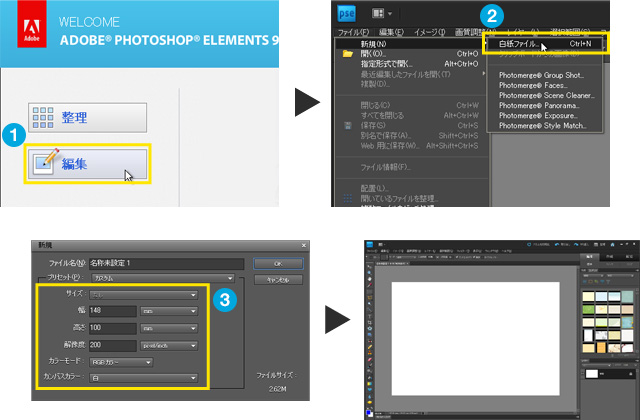The height and width of the screenshot is (420, 640).
Task: Open the width unit dropdown beside 148
Action: (x=169, y=311)
